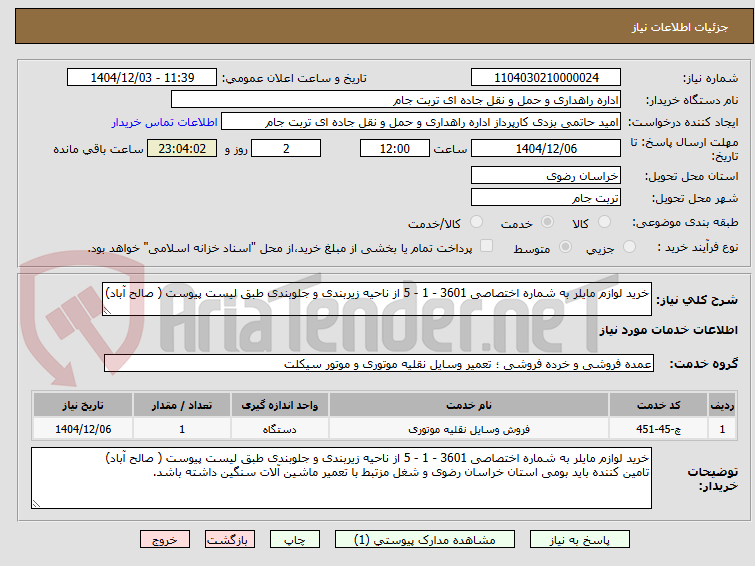Click the چاپ print button

pos(294,540)
